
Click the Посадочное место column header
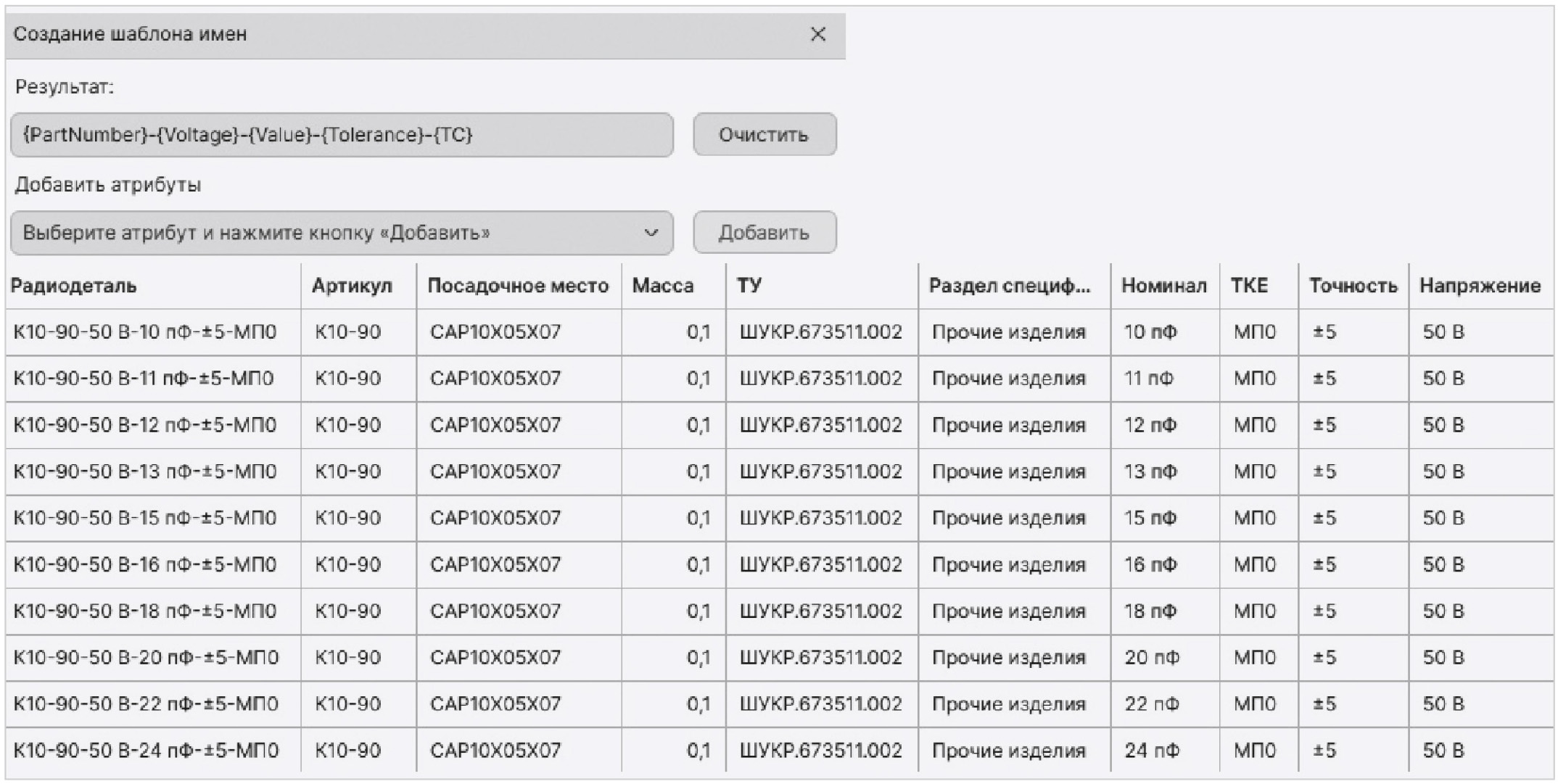(517, 286)
